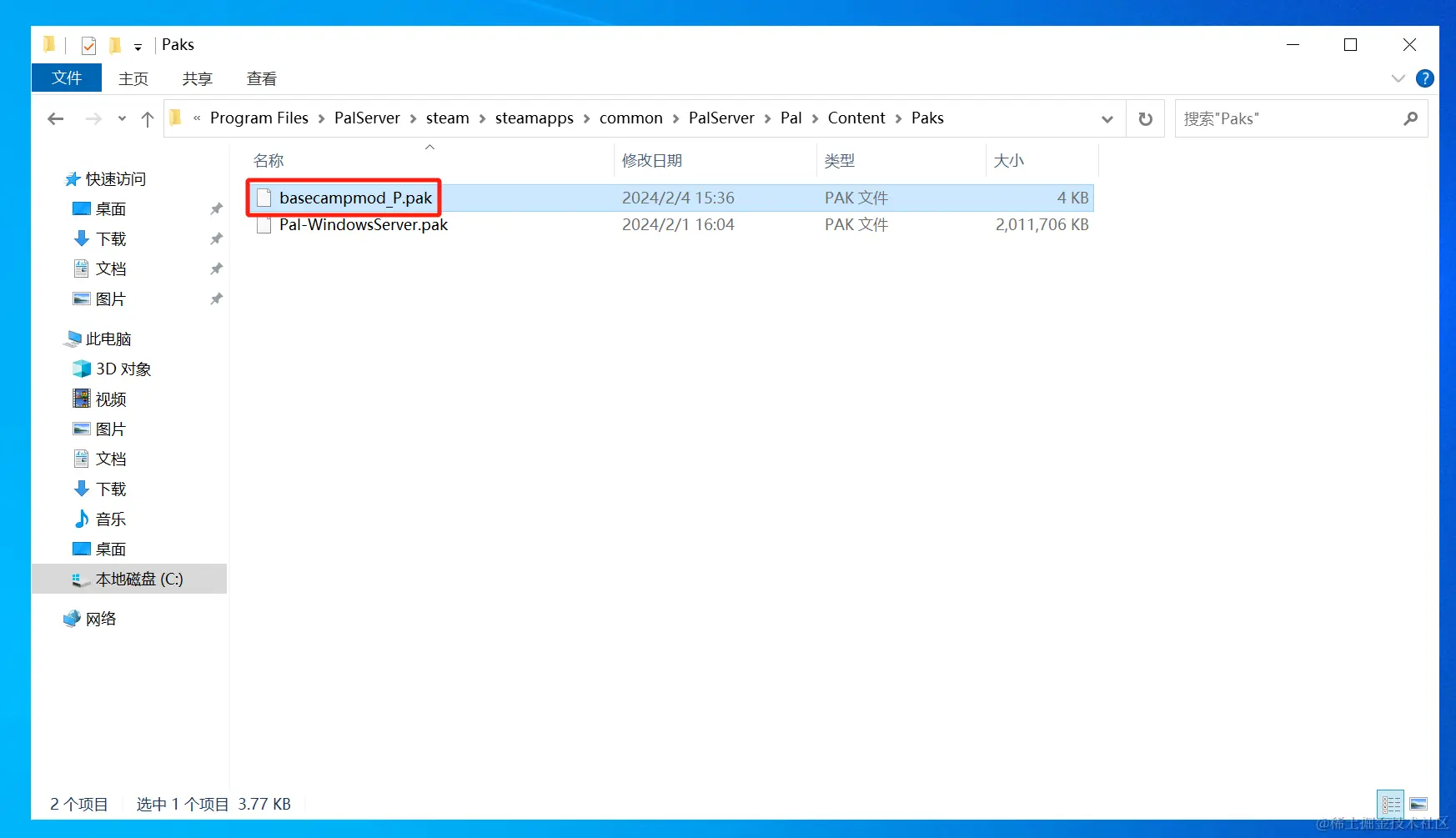Click the Back navigation arrow
This screenshot has height=838, width=1456.
click(56, 118)
